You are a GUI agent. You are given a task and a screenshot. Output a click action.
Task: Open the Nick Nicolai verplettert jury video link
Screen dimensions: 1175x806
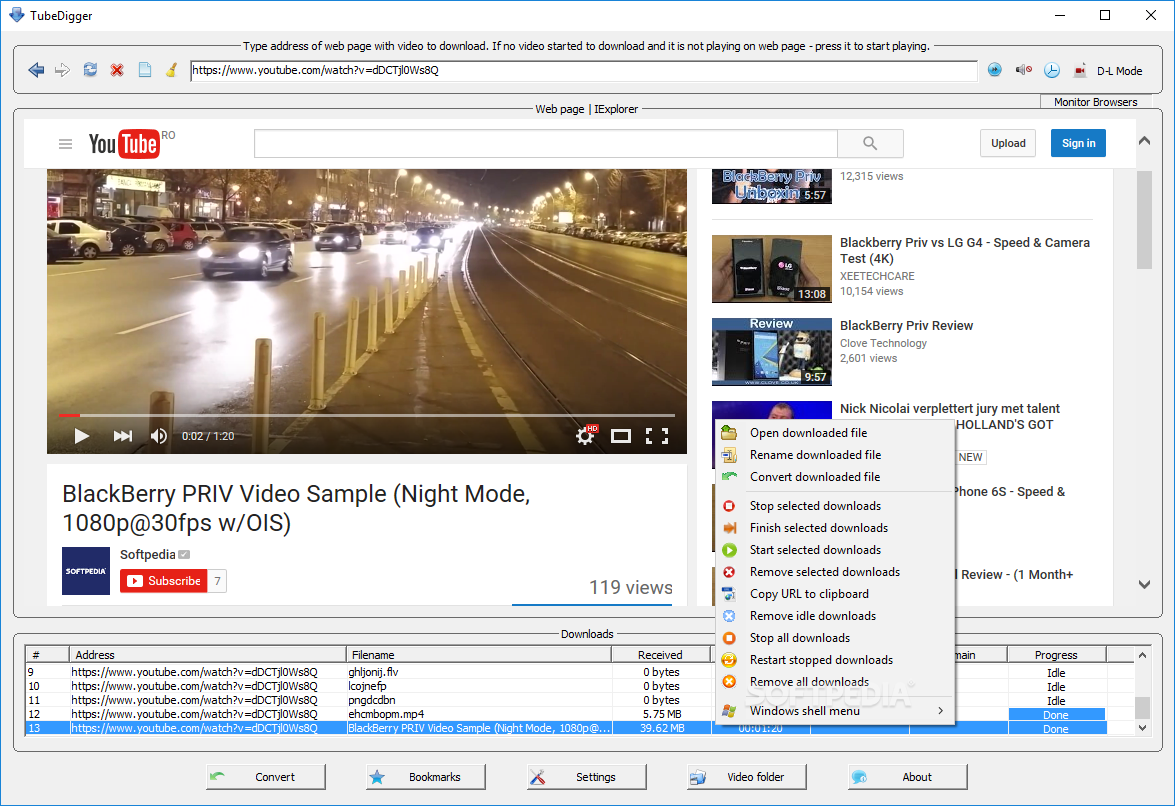coord(949,409)
